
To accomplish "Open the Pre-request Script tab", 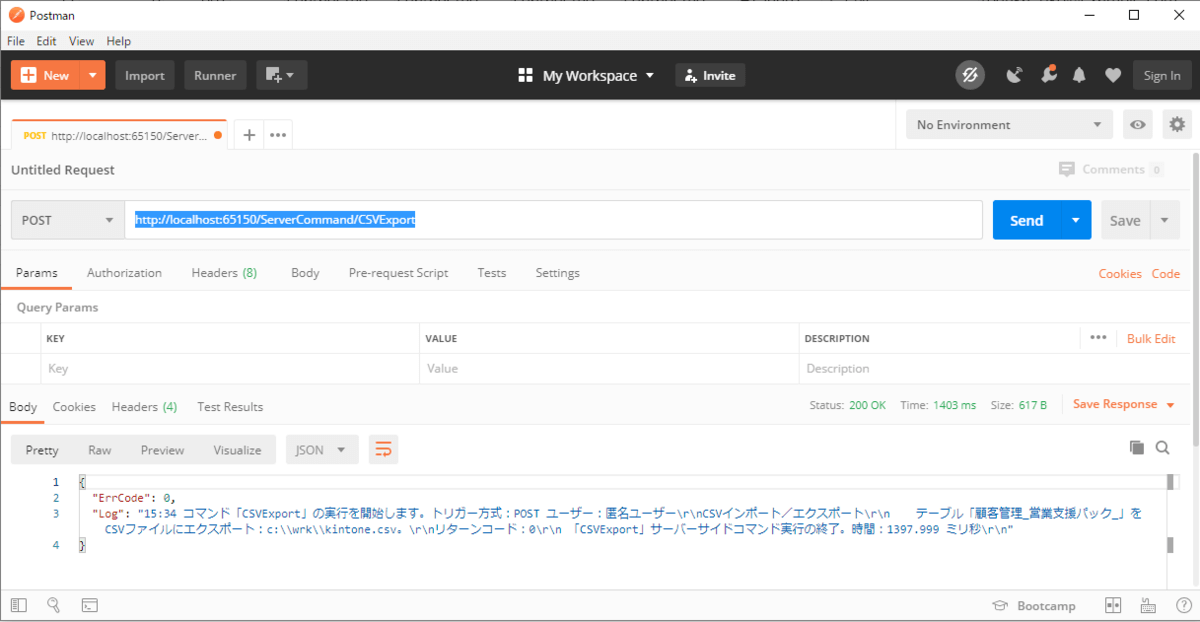I will [398, 273].
